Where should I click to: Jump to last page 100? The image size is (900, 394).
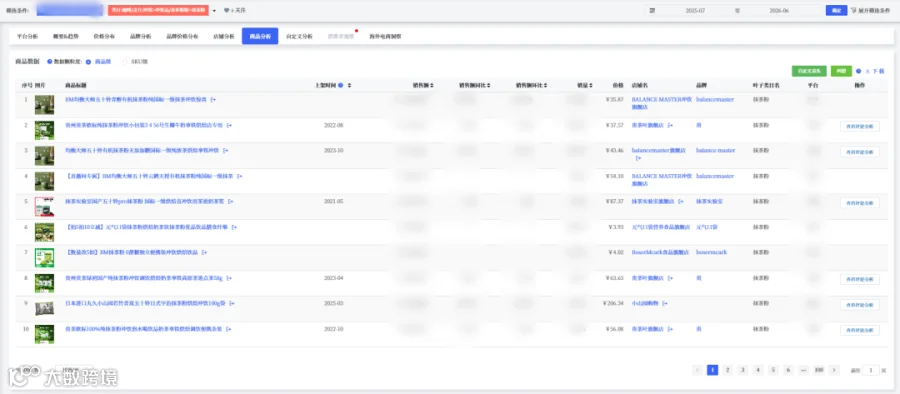(819, 370)
